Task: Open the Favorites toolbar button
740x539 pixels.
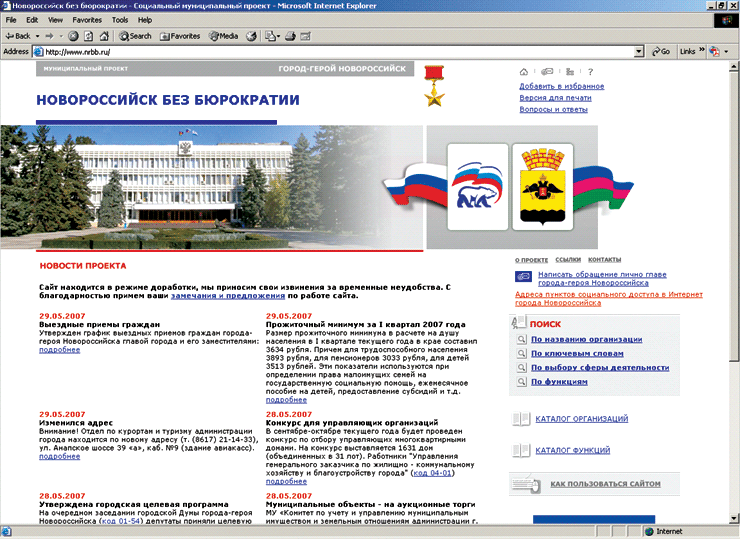Action: click(180, 36)
